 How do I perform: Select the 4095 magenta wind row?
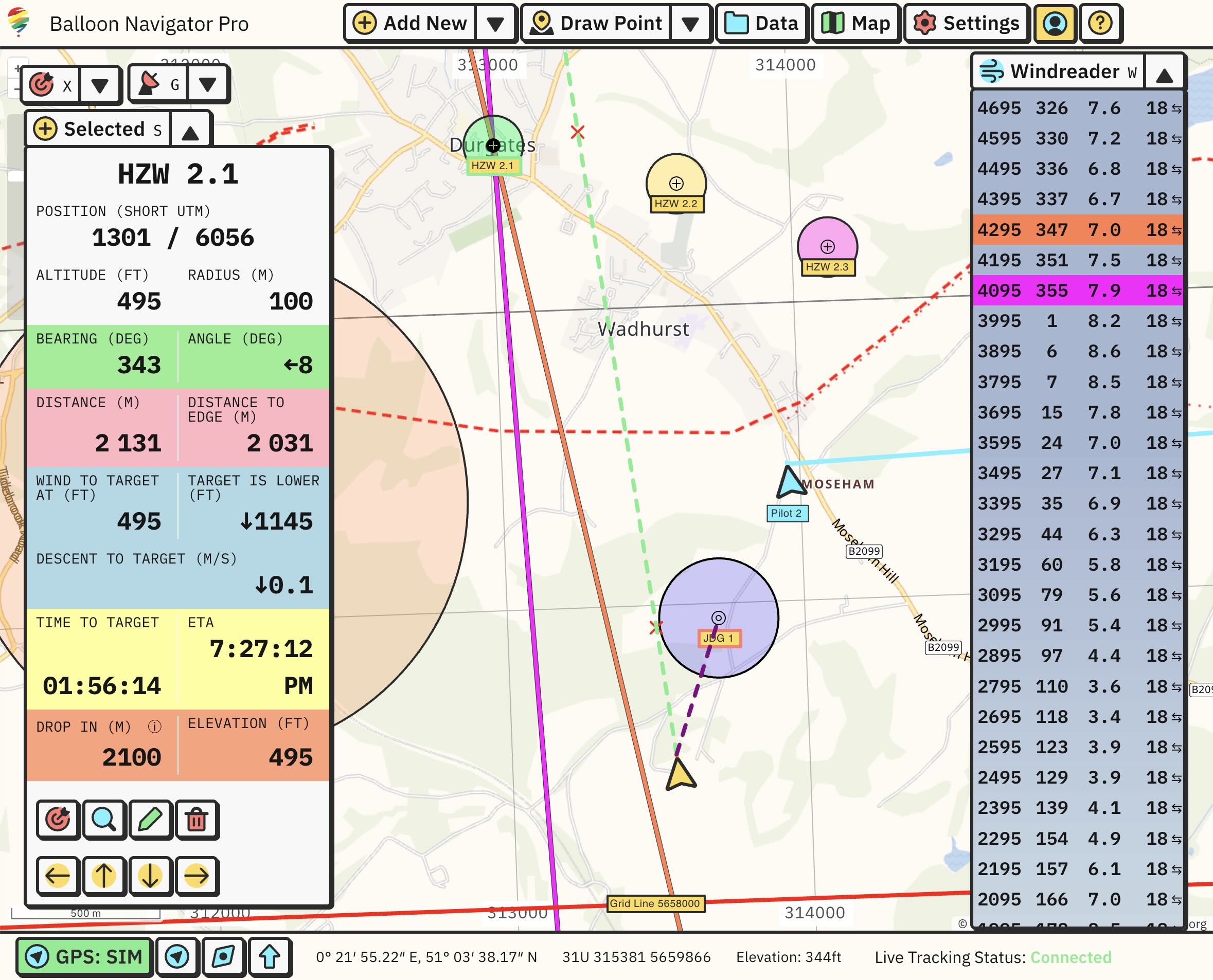point(1078,290)
